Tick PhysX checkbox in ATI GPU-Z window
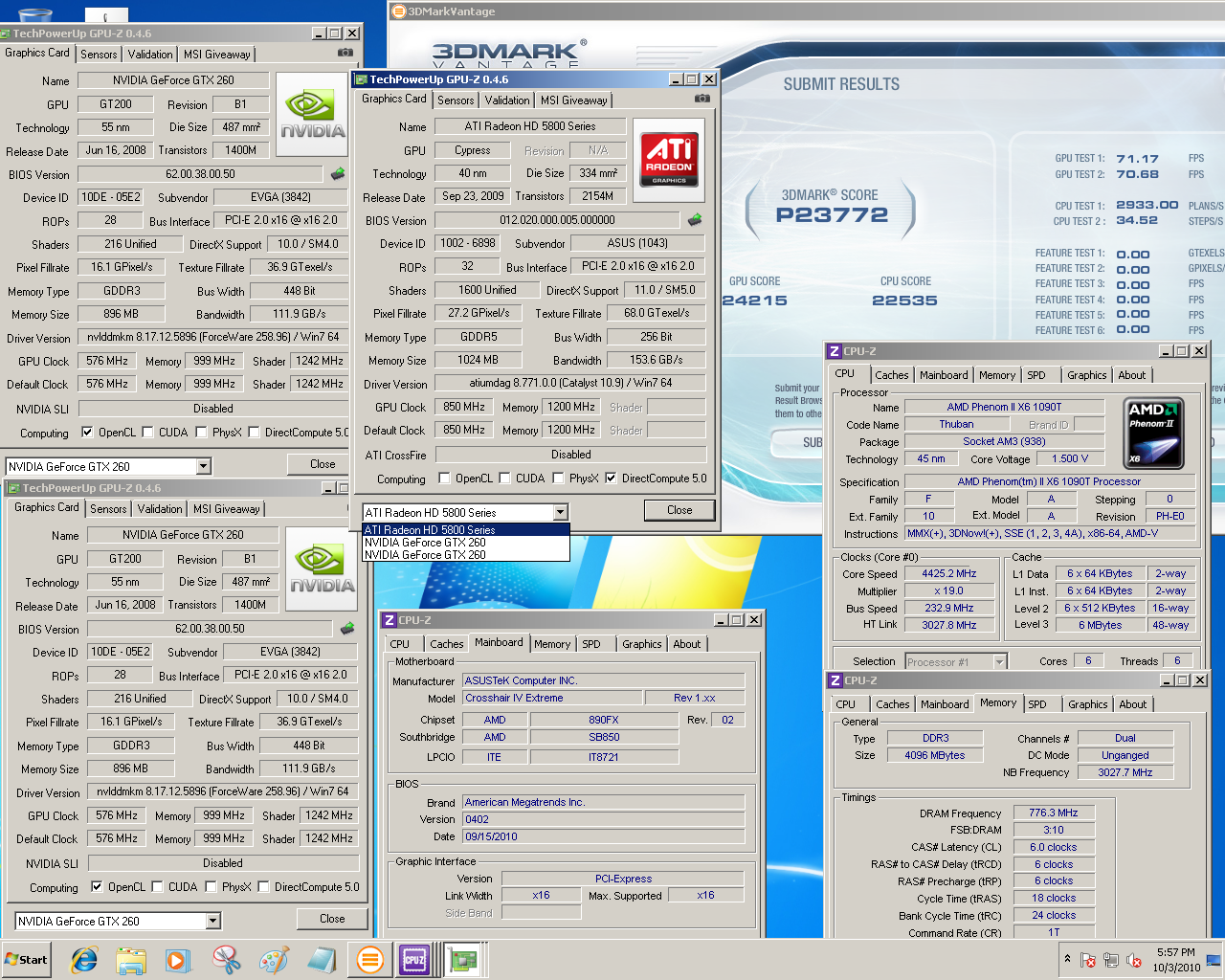 point(557,479)
